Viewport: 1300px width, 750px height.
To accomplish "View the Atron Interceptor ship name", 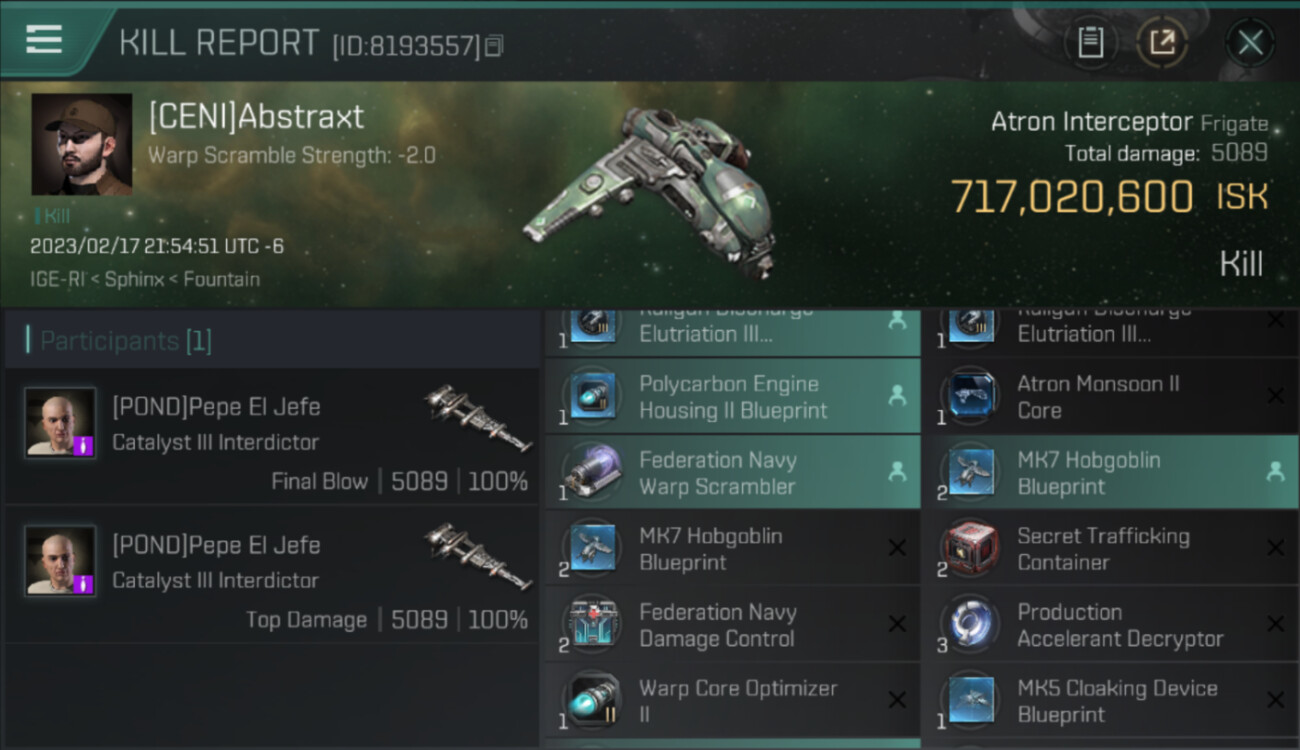I will coord(1092,122).
